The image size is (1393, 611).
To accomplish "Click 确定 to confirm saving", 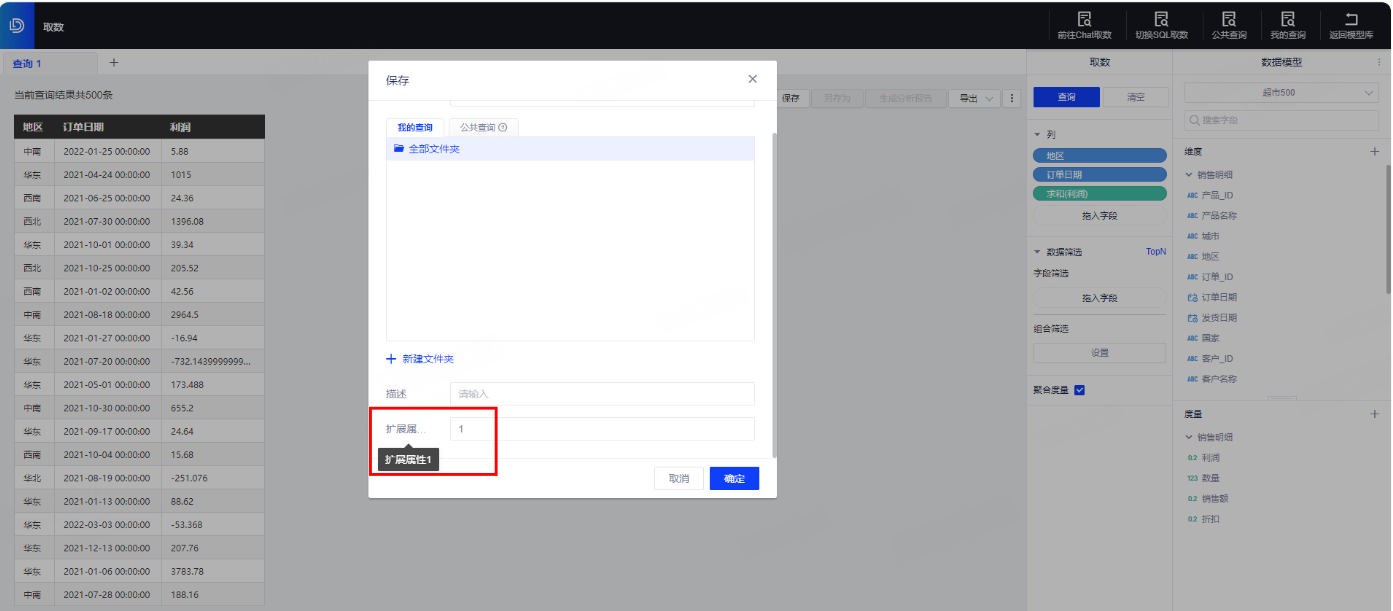I will click(x=734, y=479).
